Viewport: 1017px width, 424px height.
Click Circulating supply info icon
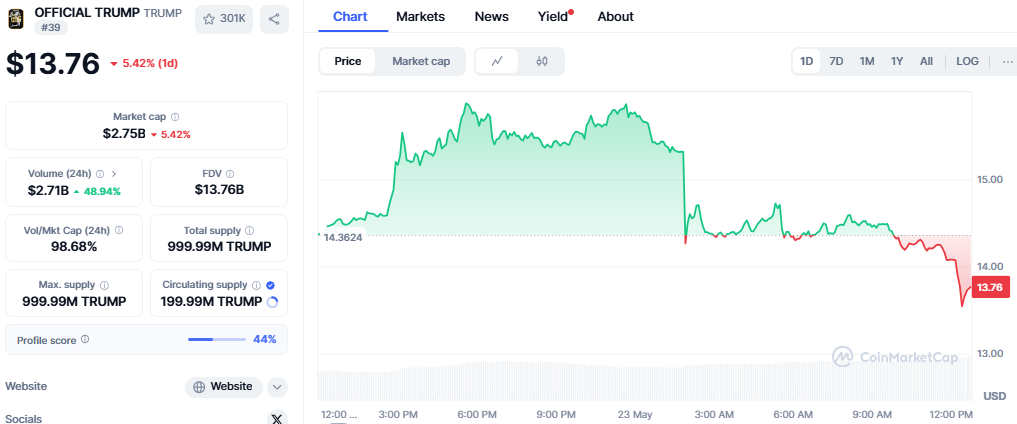click(x=256, y=285)
